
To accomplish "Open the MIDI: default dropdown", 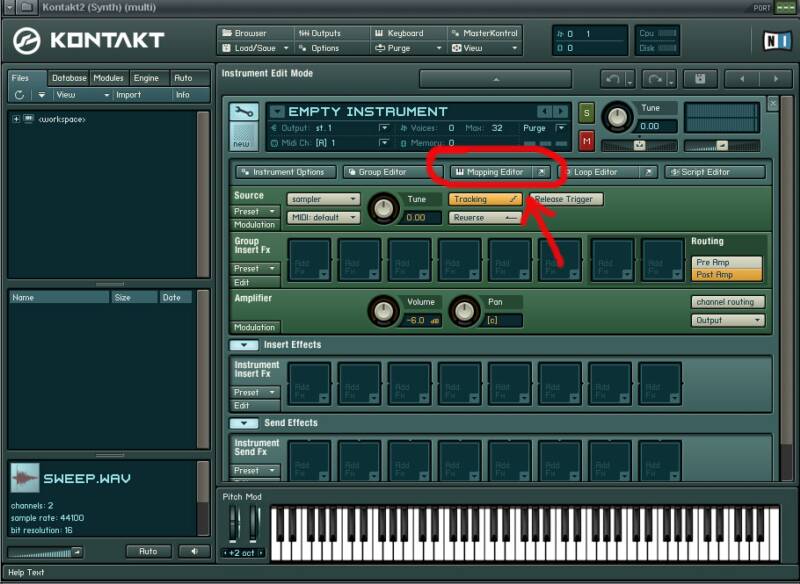I will (323, 218).
